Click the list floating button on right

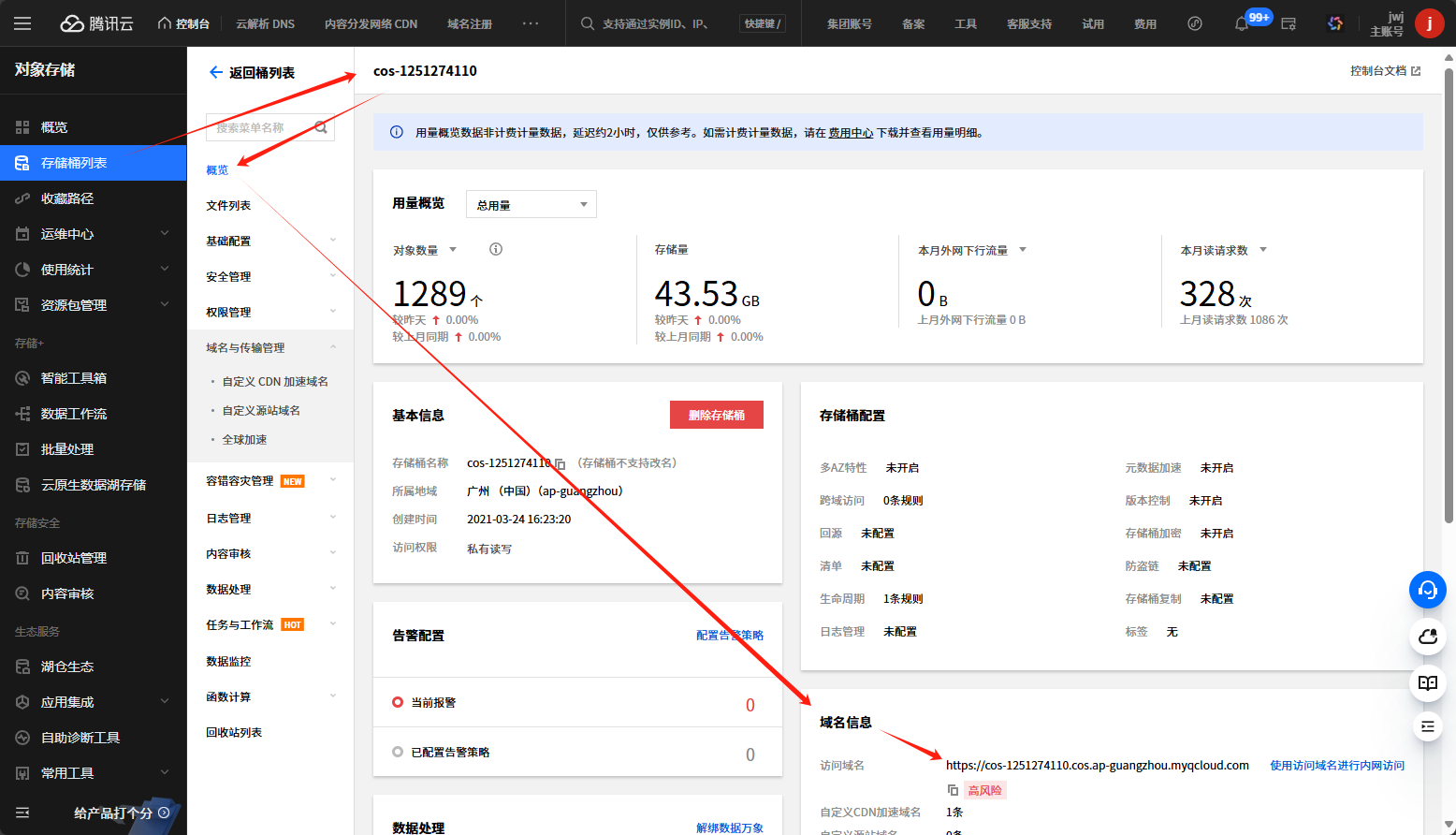click(x=1428, y=725)
